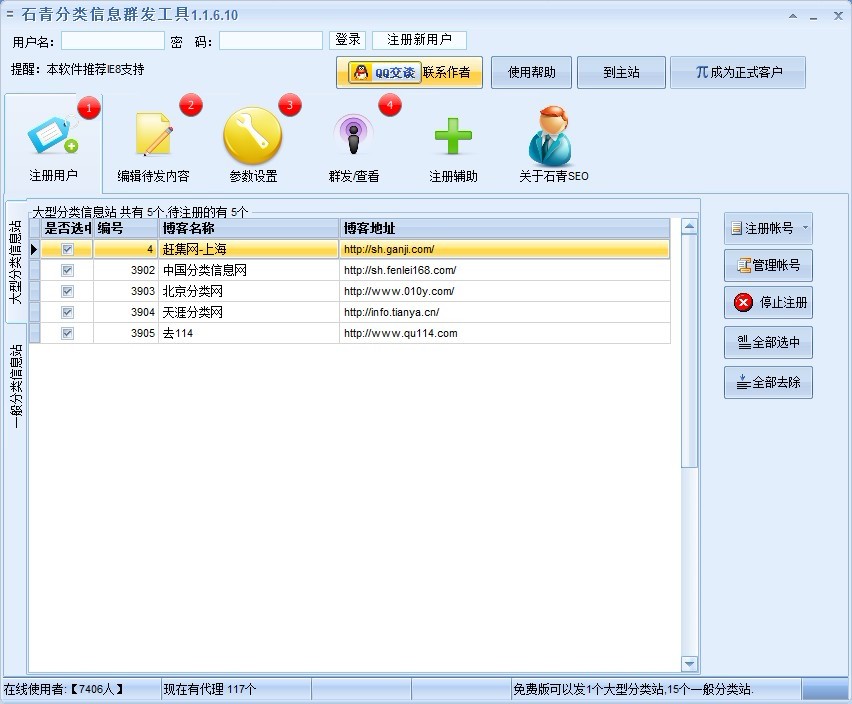The height and width of the screenshot is (704, 852).
Task: Open 编辑待发内容 notepad icon
Action: [x=153, y=136]
